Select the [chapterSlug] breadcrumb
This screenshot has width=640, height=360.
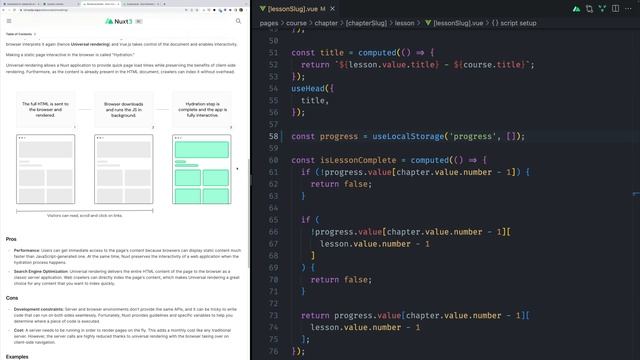[366, 23]
